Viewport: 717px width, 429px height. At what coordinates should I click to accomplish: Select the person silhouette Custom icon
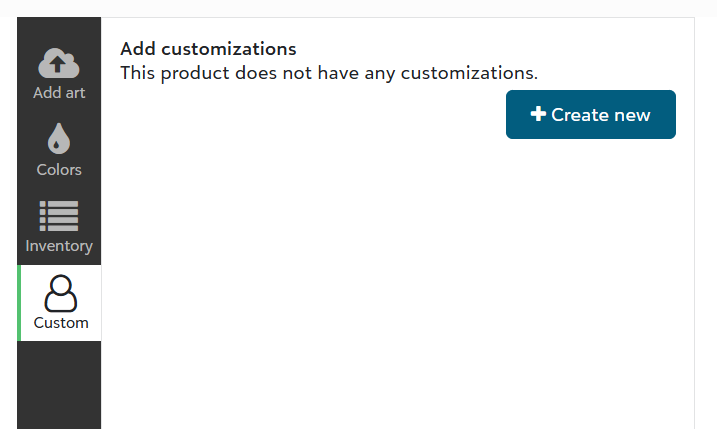click(60, 293)
